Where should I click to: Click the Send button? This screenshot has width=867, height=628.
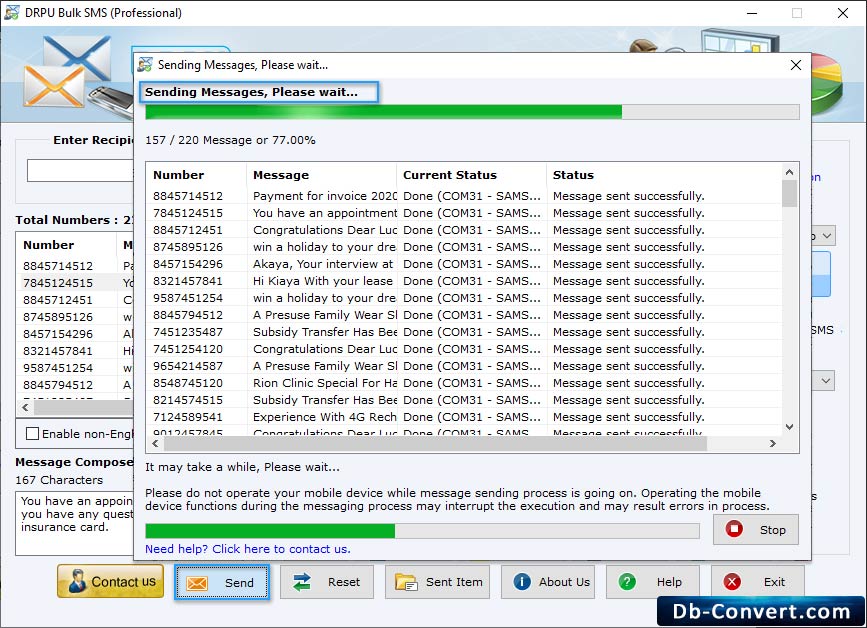point(222,582)
